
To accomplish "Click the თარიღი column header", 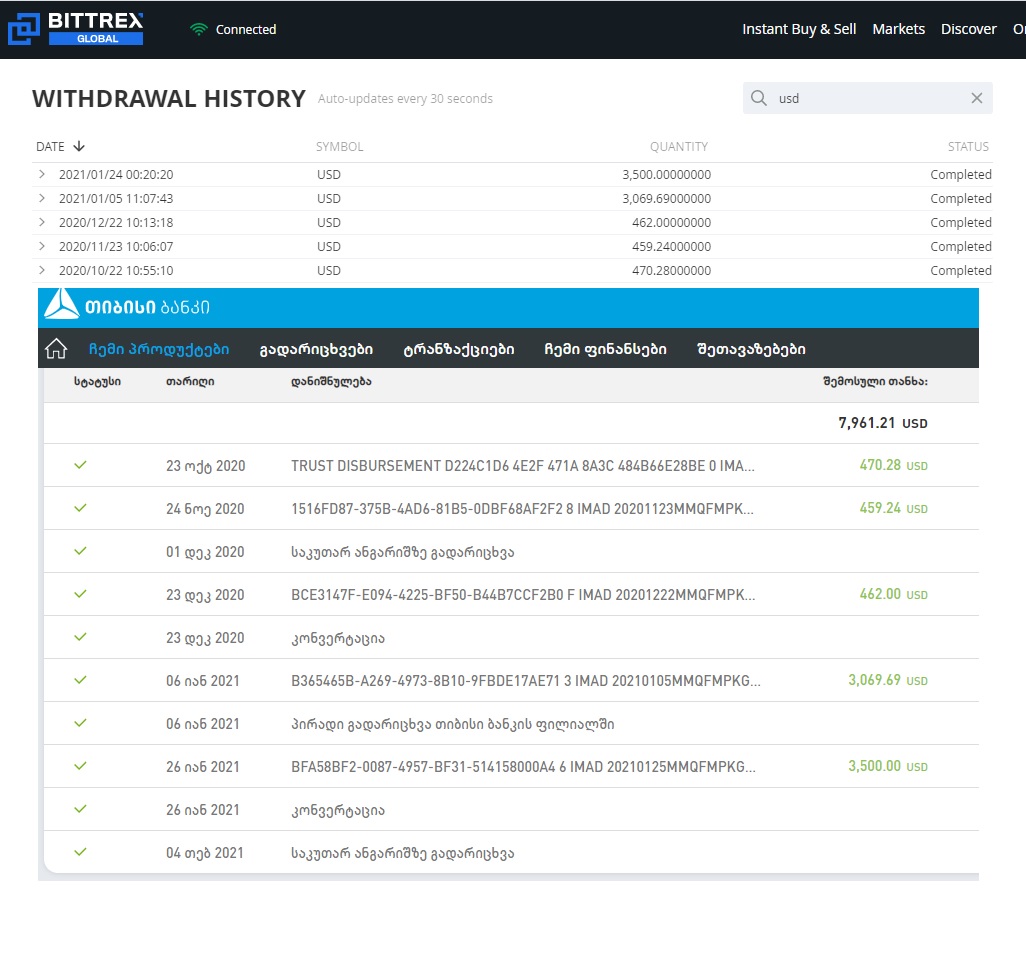I will pos(190,381).
